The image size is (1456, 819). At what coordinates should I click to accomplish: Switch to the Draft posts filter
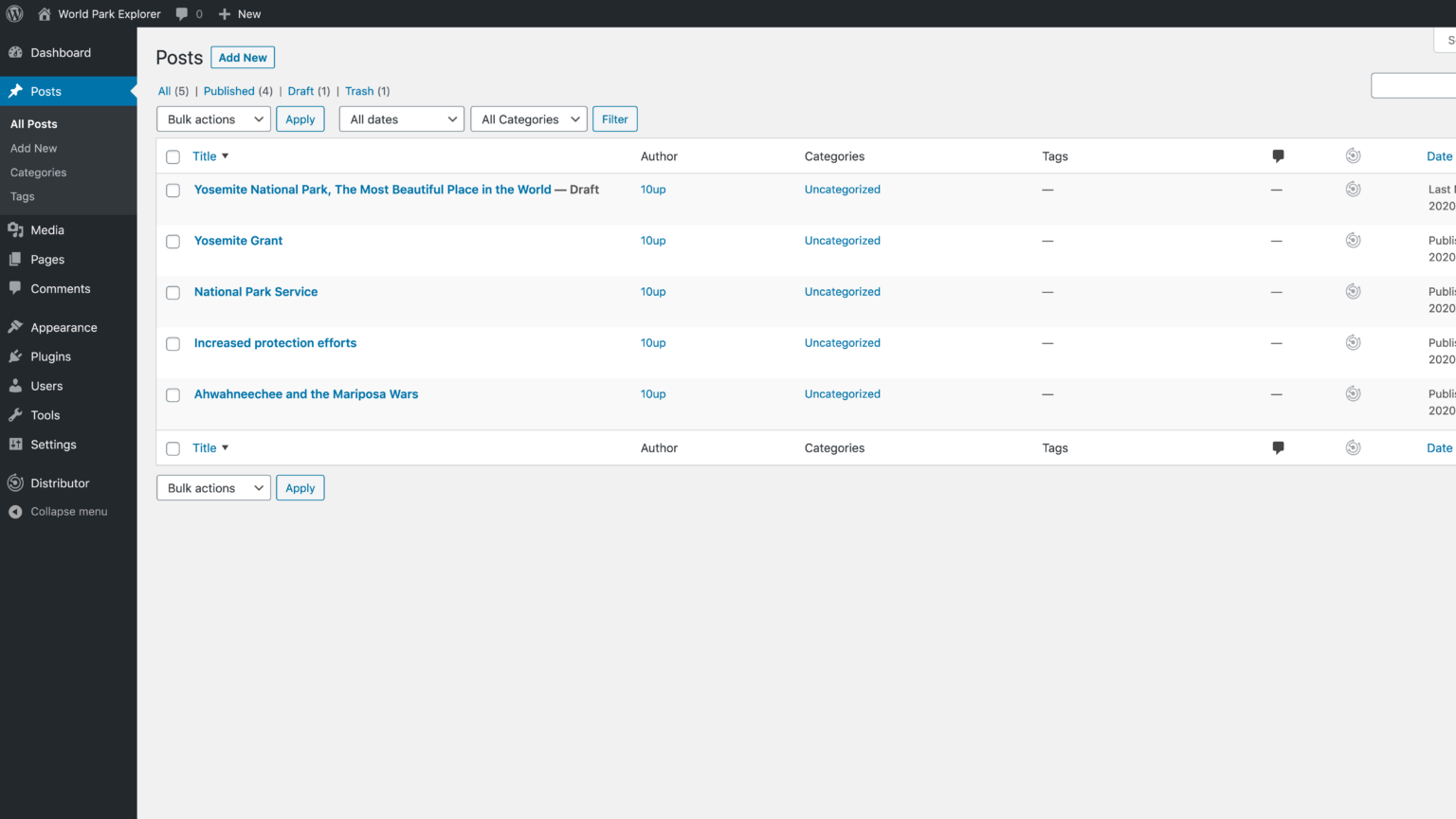(300, 91)
